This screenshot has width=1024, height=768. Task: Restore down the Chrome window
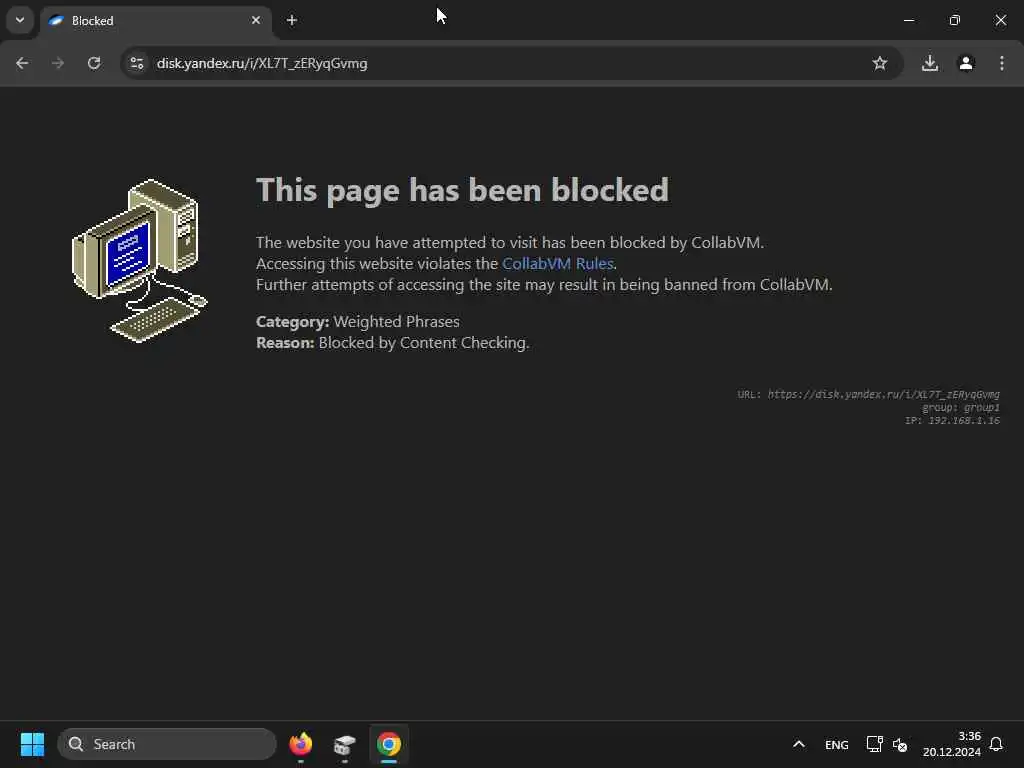(x=955, y=20)
